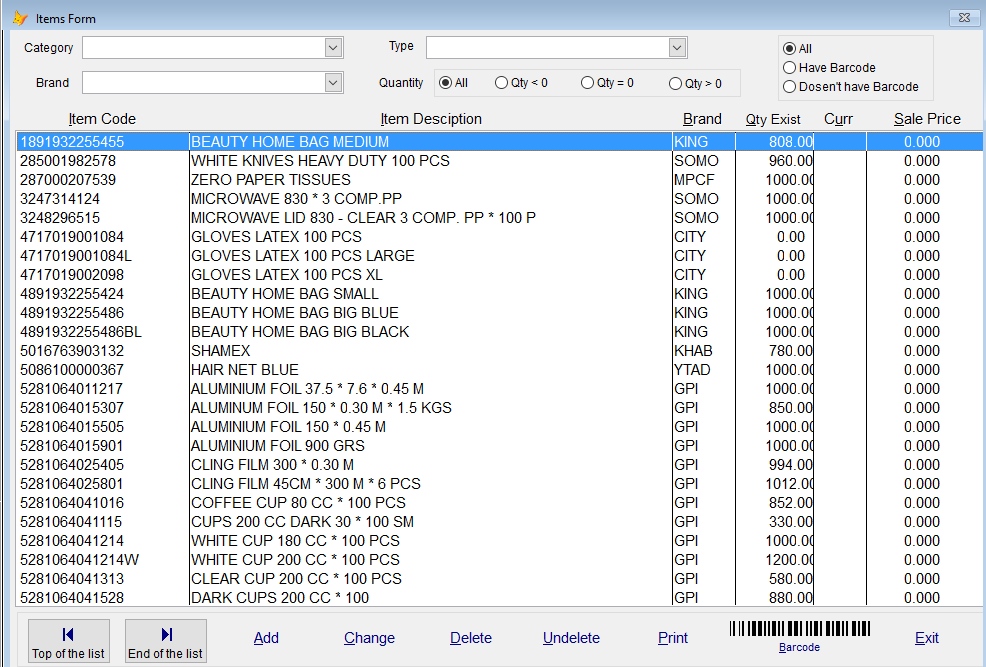986x667 pixels.
Task: Select BEAUTY HOME BAG SMALL row
Action: click(500, 294)
